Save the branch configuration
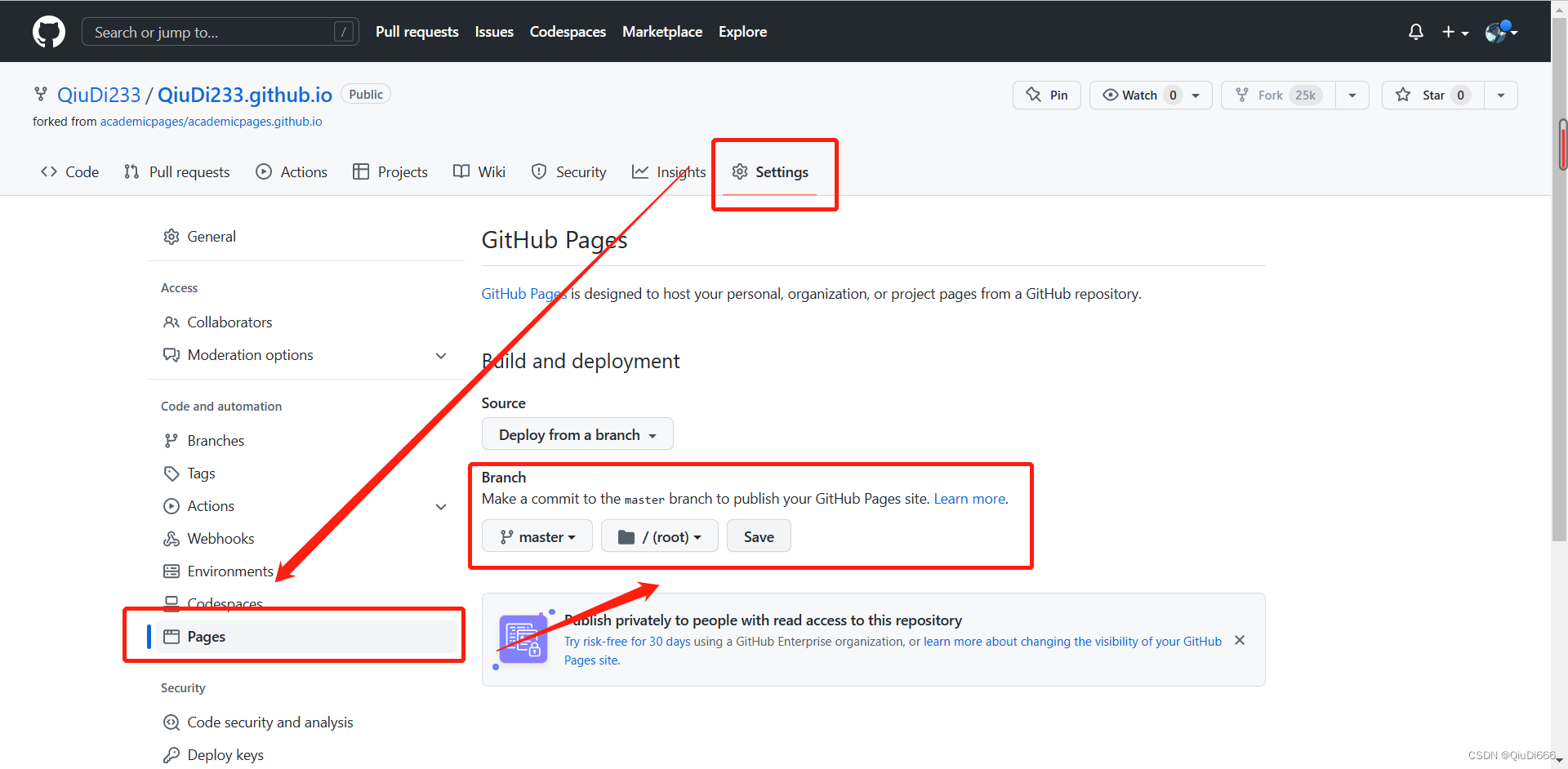1568x769 pixels. click(759, 536)
